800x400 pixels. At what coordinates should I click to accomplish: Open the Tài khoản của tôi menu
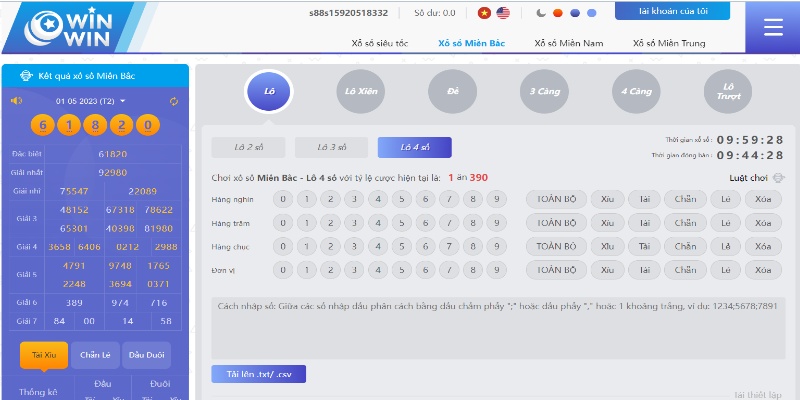pyautogui.click(x=671, y=11)
